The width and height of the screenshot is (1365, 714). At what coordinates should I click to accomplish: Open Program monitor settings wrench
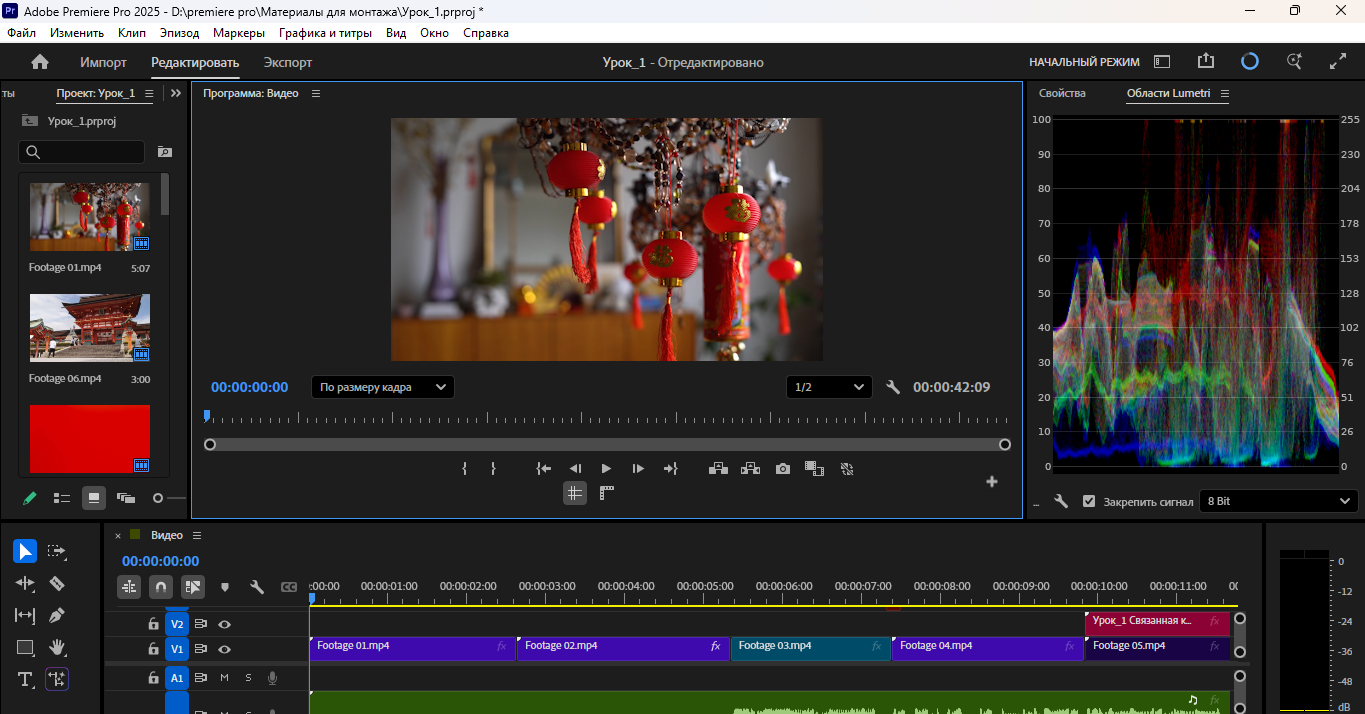(893, 387)
